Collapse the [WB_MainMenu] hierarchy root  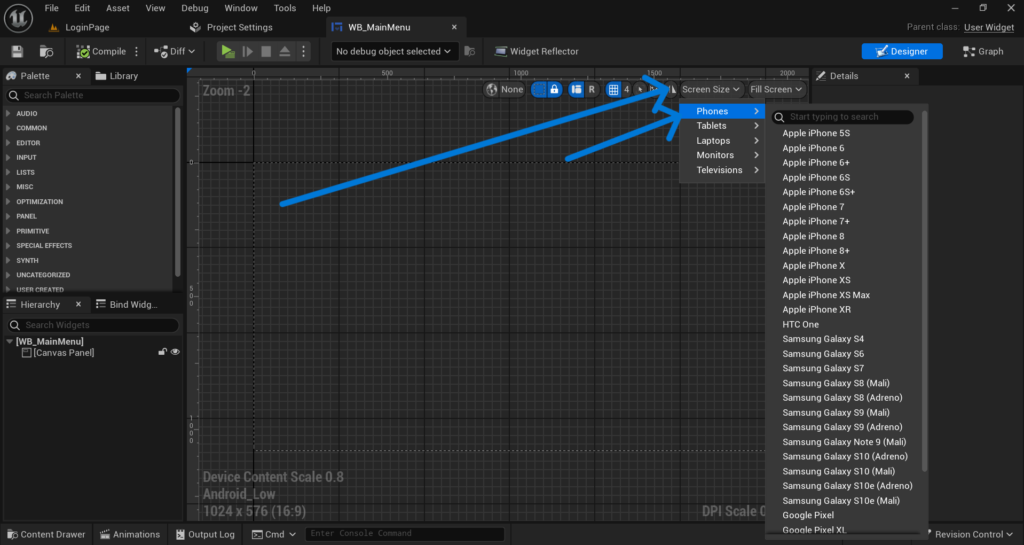9,341
